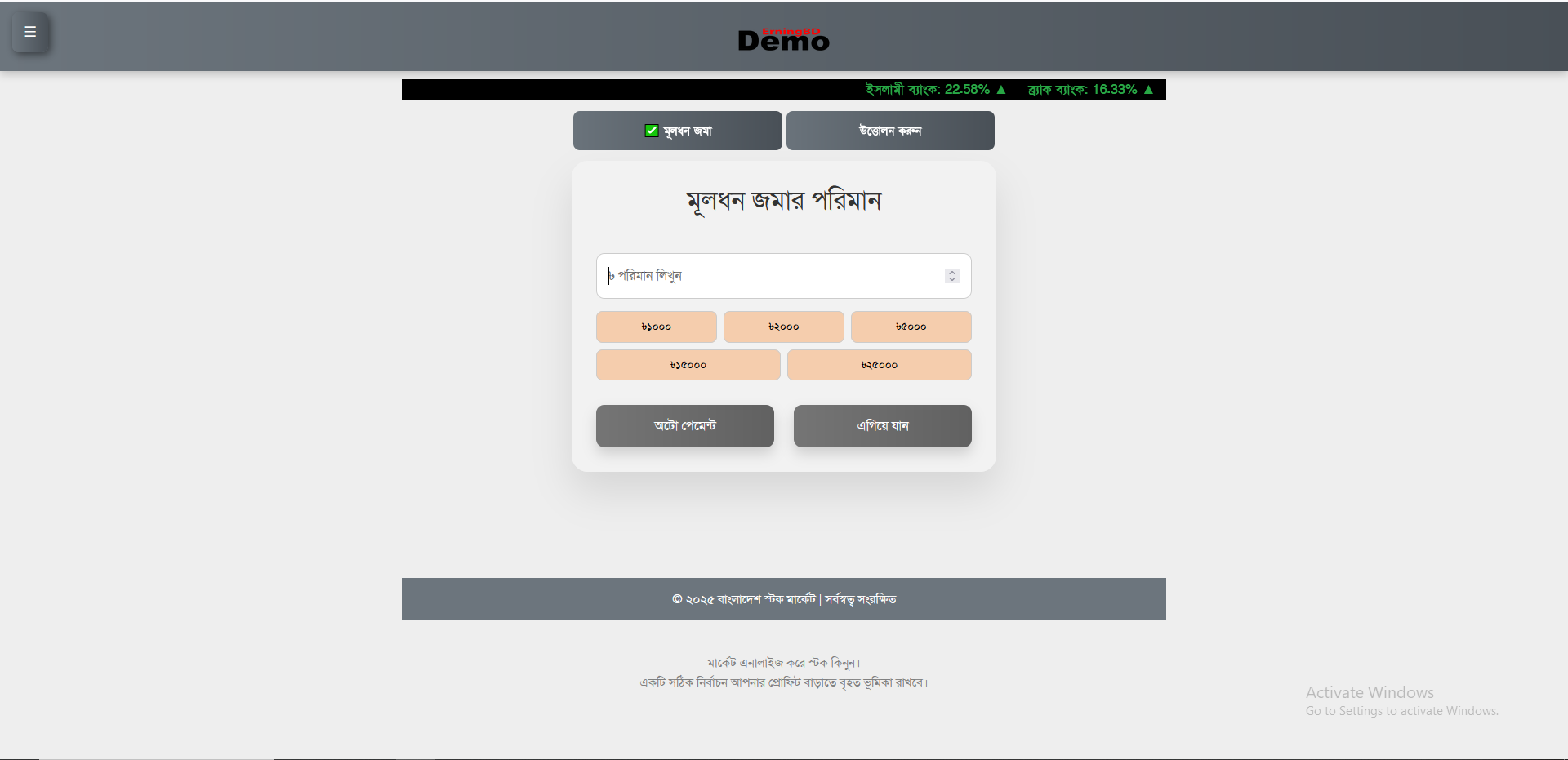Increase the amount using the stepper up arrow

click(952, 273)
